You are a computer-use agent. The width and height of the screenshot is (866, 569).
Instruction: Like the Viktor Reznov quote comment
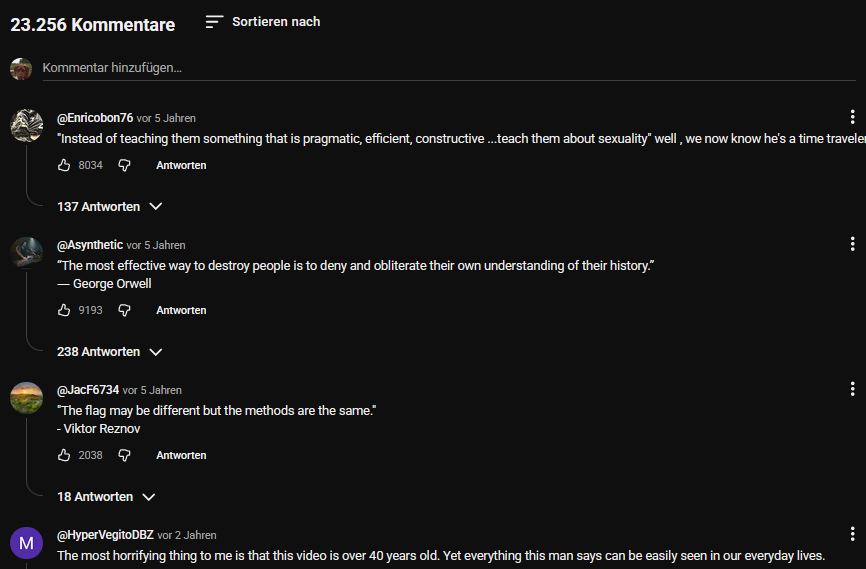point(65,455)
